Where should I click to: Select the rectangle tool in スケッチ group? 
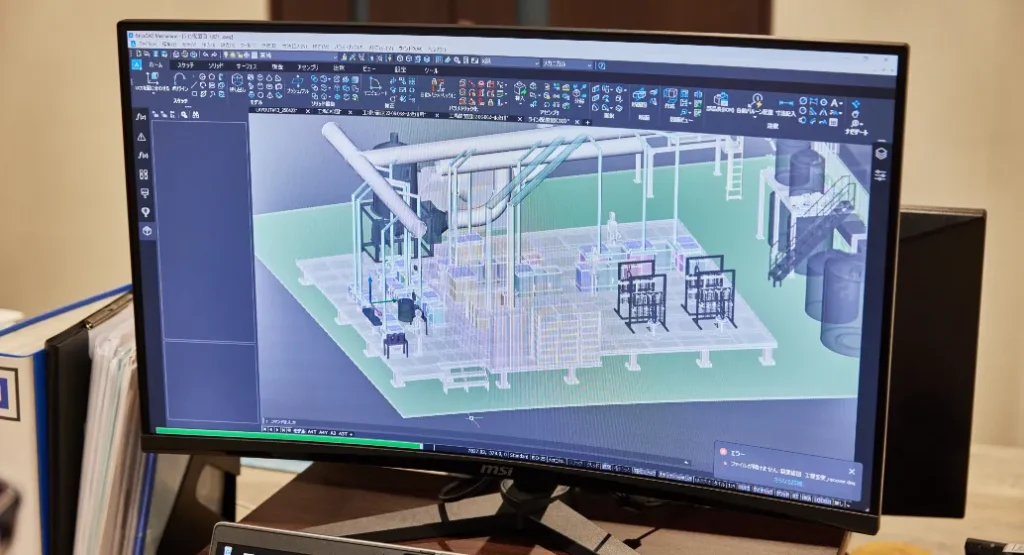pyautogui.click(x=194, y=93)
